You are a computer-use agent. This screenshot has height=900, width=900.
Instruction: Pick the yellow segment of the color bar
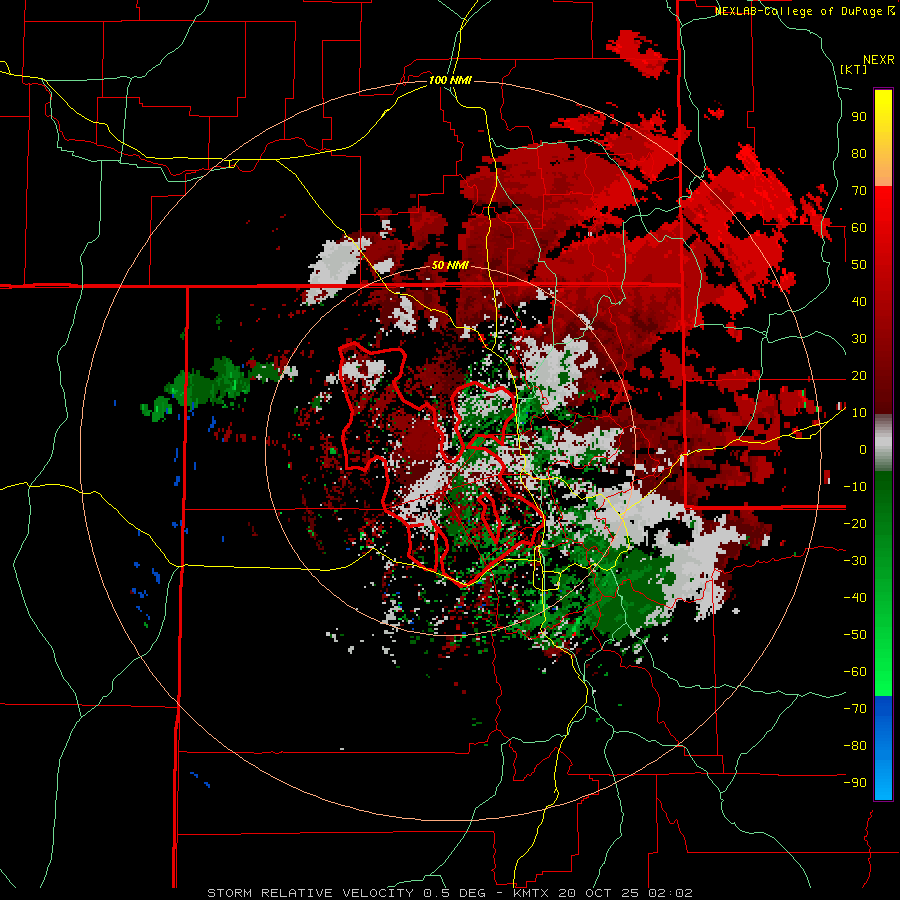click(x=883, y=122)
